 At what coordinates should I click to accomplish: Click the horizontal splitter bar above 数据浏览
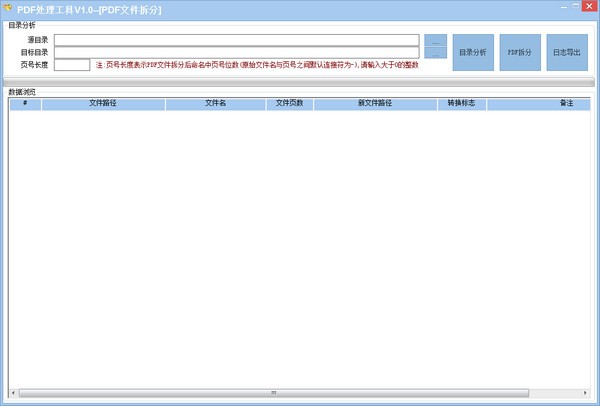(x=300, y=81)
